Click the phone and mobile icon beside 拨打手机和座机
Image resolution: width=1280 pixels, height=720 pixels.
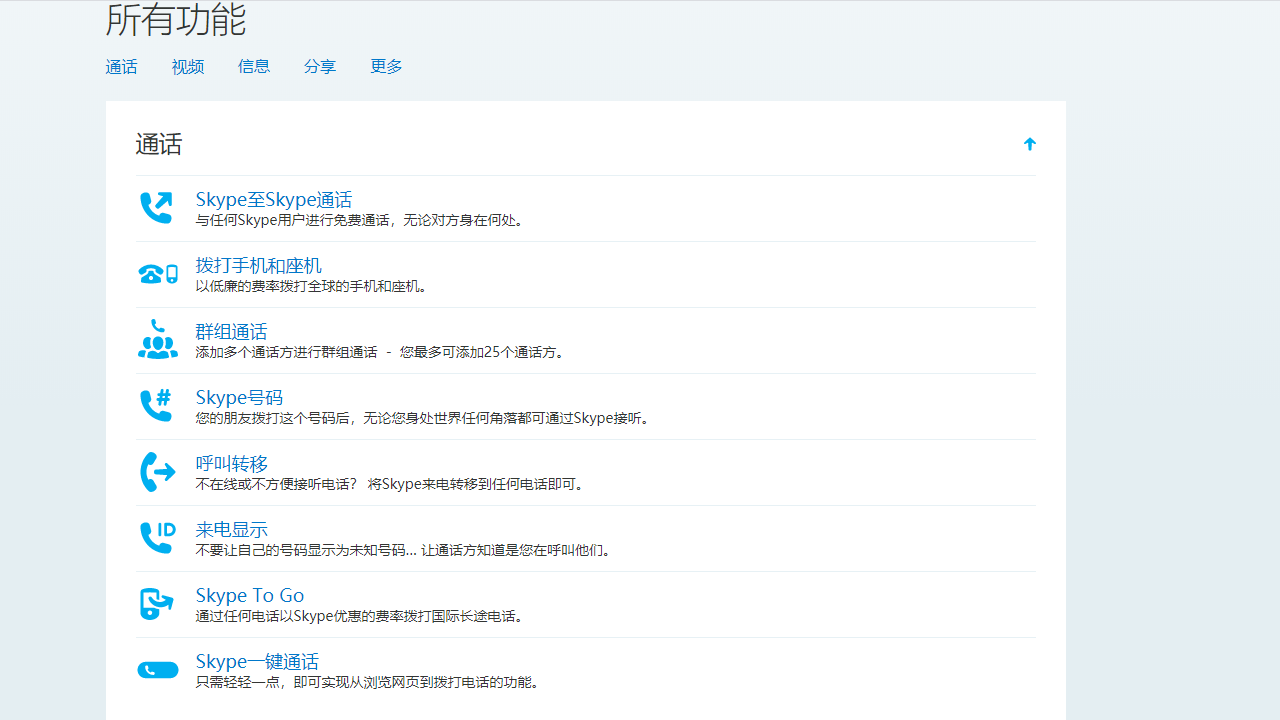pos(157,272)
